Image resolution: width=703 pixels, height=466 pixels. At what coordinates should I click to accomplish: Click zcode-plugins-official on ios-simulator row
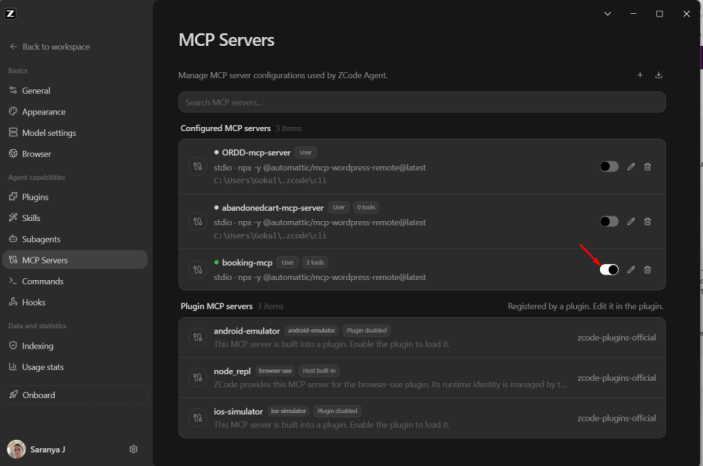click(616, 418)
